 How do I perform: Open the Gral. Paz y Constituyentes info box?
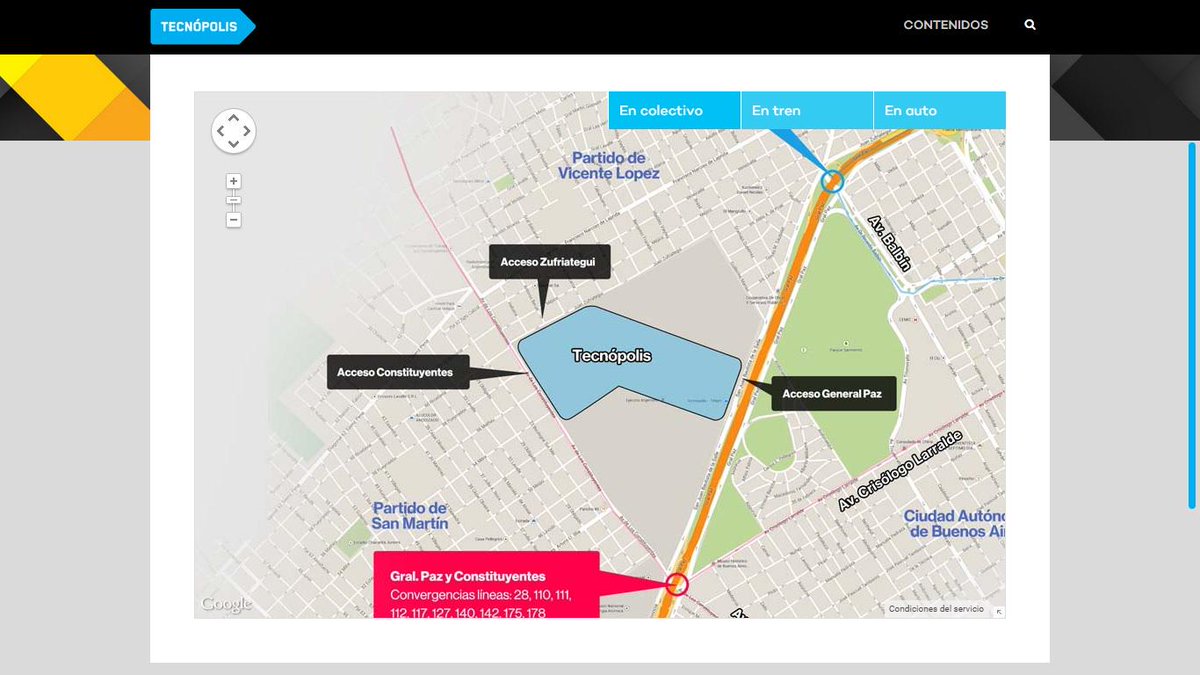pos(486,585)
